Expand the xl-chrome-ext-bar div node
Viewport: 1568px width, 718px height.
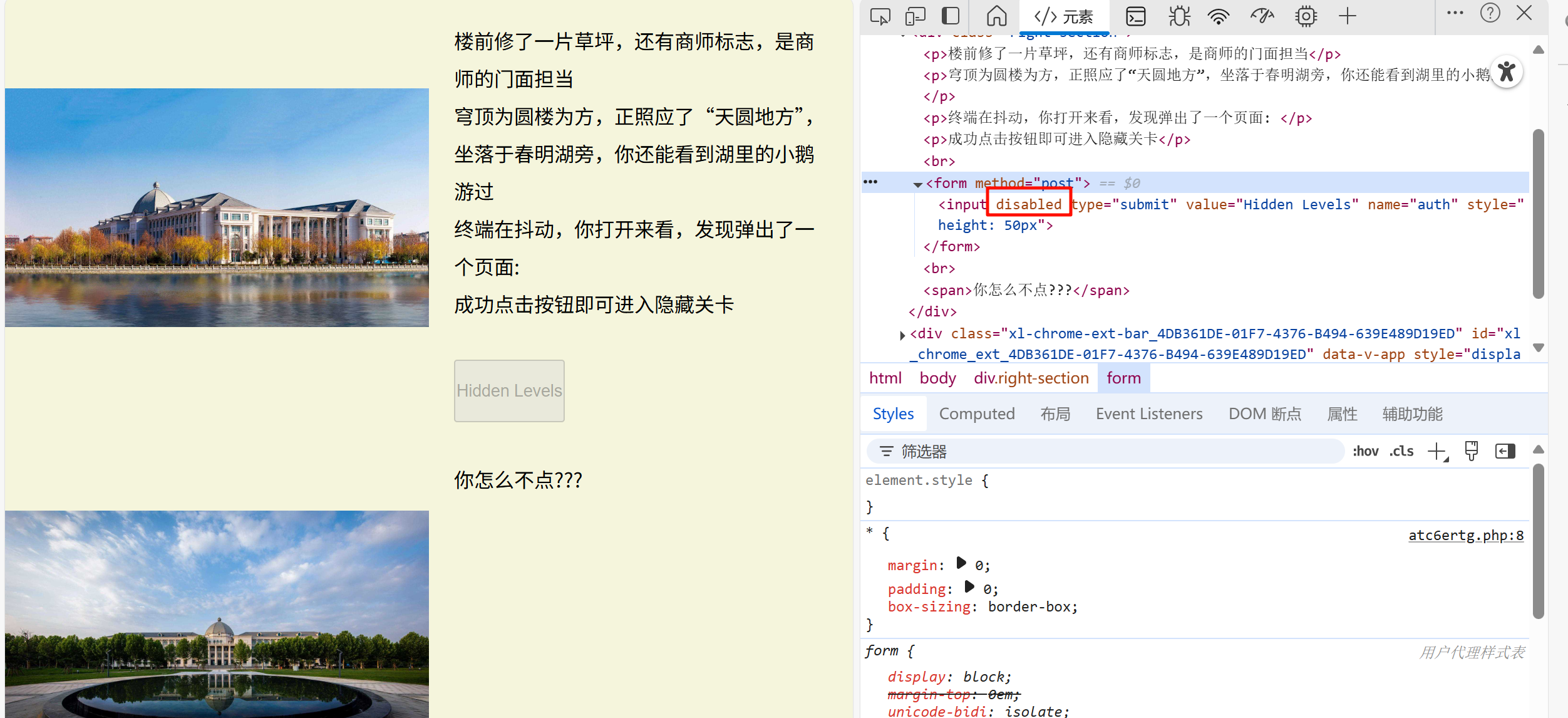(902, 335)
